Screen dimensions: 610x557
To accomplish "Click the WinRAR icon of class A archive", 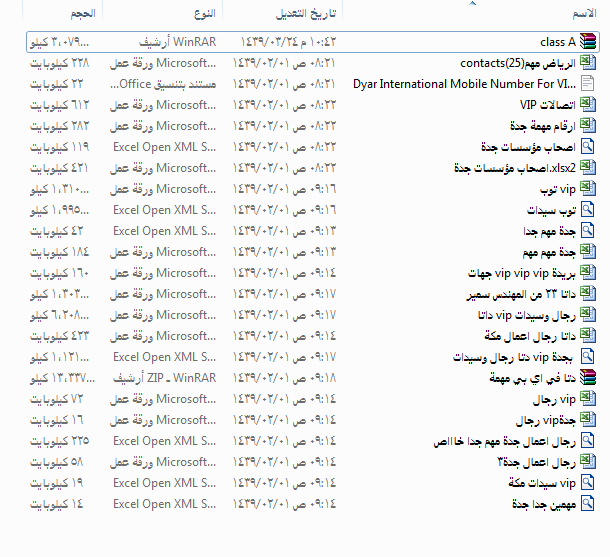I will coord(589,42).
